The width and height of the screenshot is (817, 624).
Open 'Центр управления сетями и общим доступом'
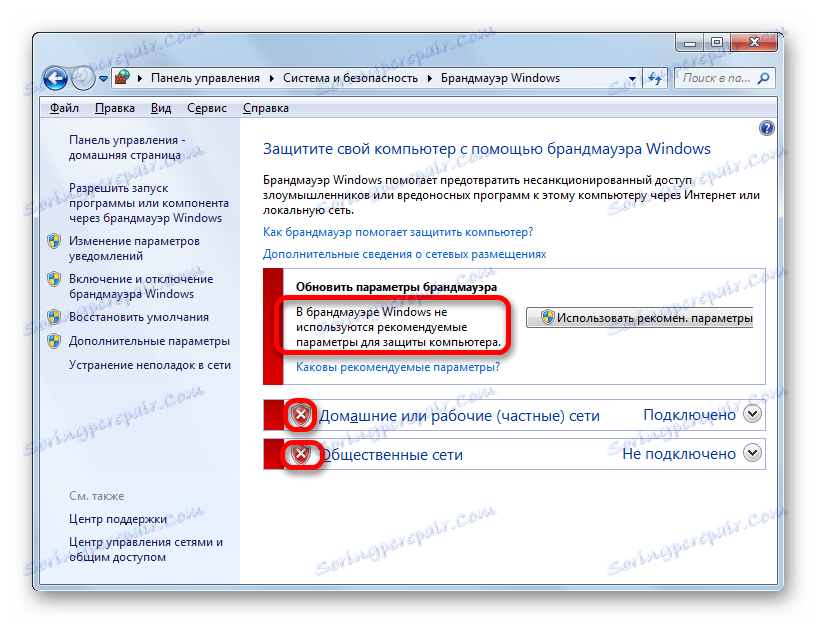point(145,549)
